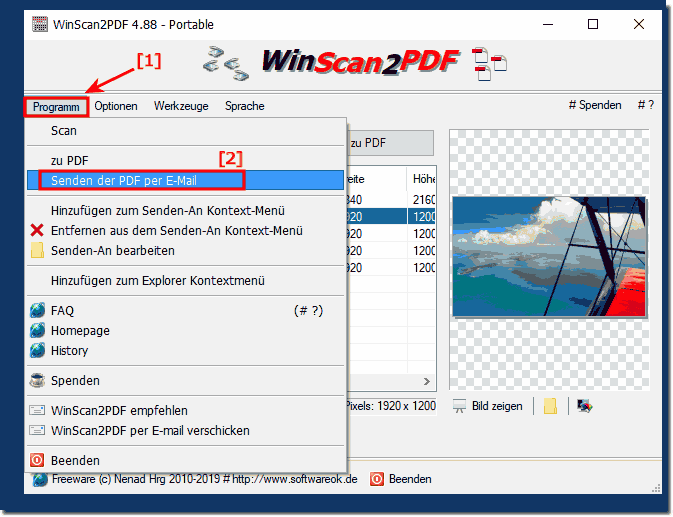Select Senden der PDF per E-Mail
This screenshot has width=673, height=517.
coord(185,181)
